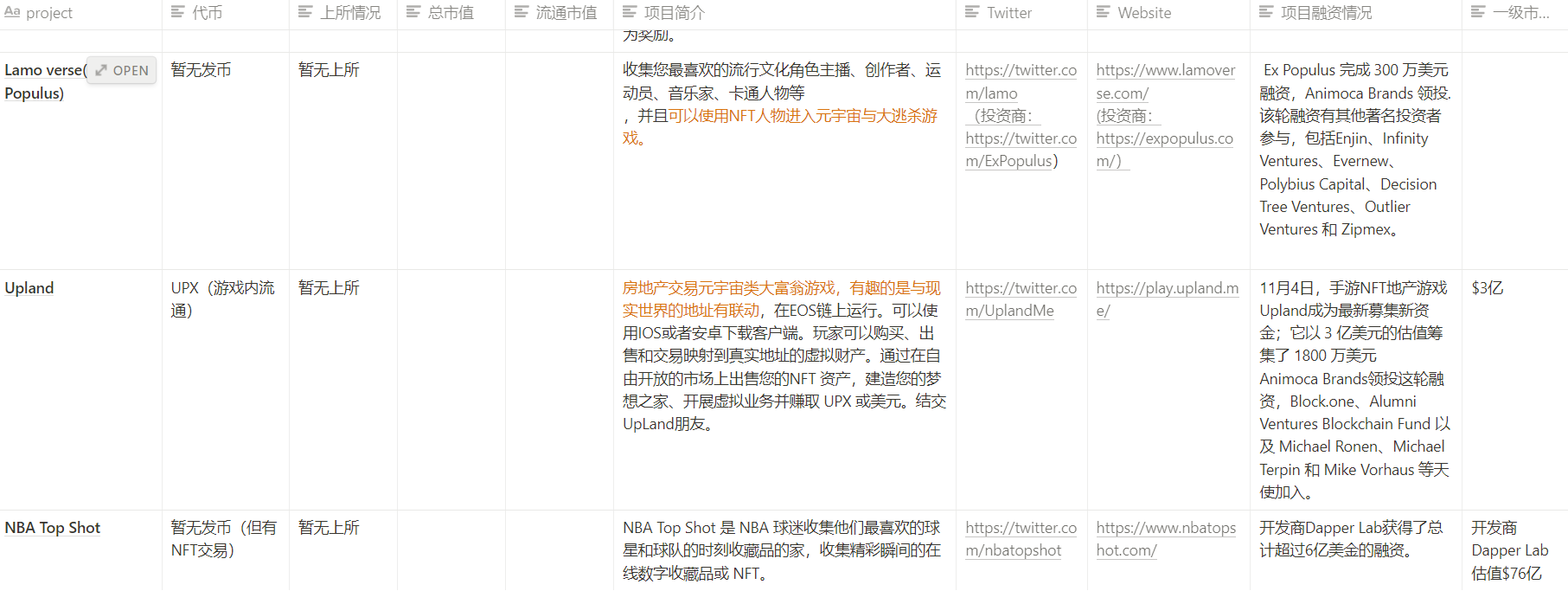
Task: Click the empty 总市值 cell in Lamo verse row
Action: click(x=451, y=161)
